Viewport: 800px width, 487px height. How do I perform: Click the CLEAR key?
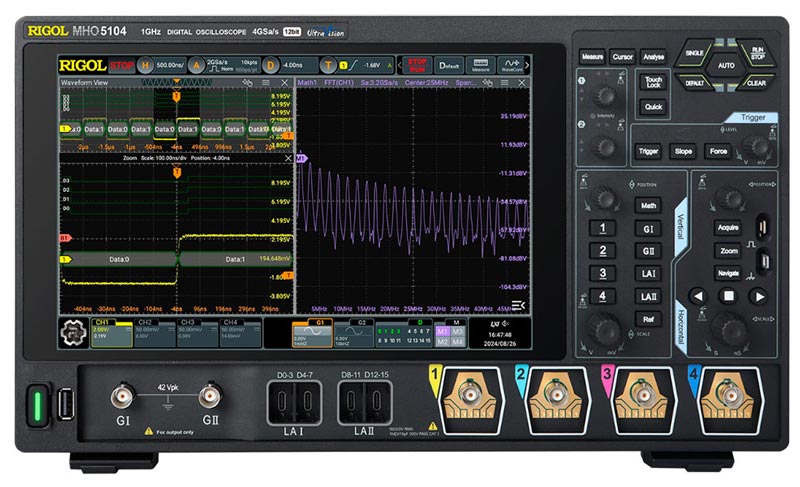coord(757,83)
